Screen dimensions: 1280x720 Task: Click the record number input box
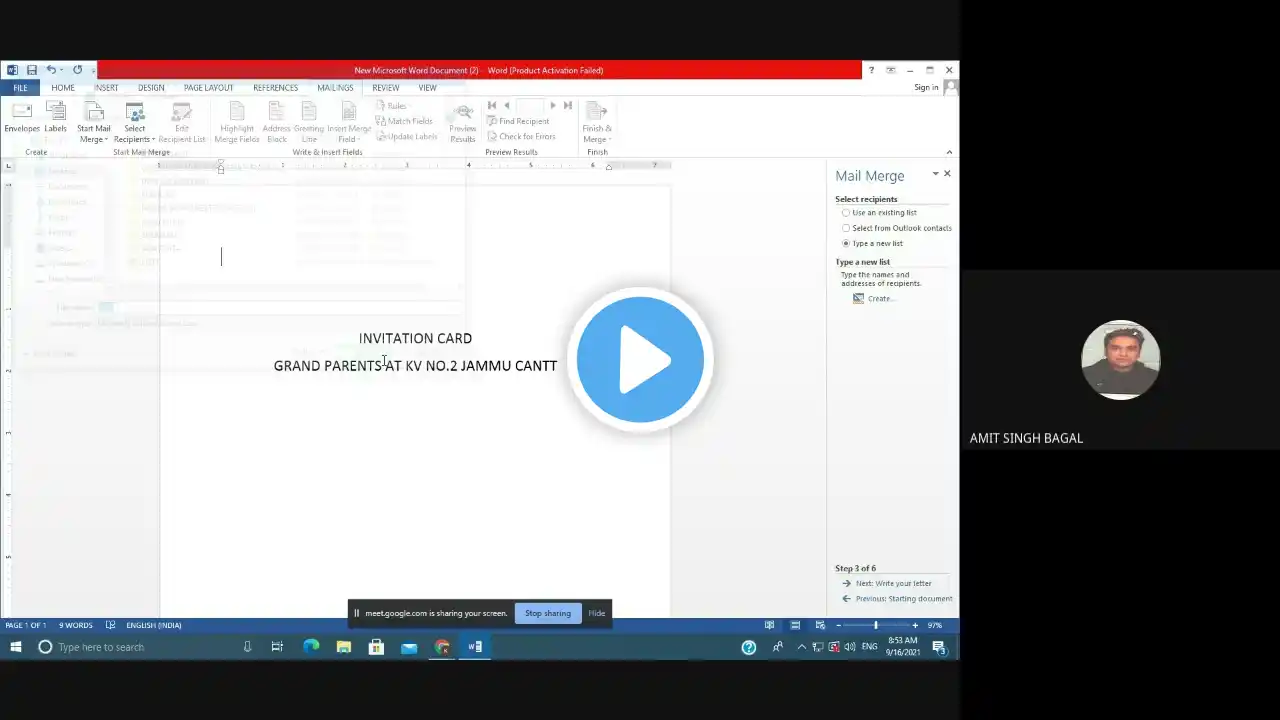529,105
